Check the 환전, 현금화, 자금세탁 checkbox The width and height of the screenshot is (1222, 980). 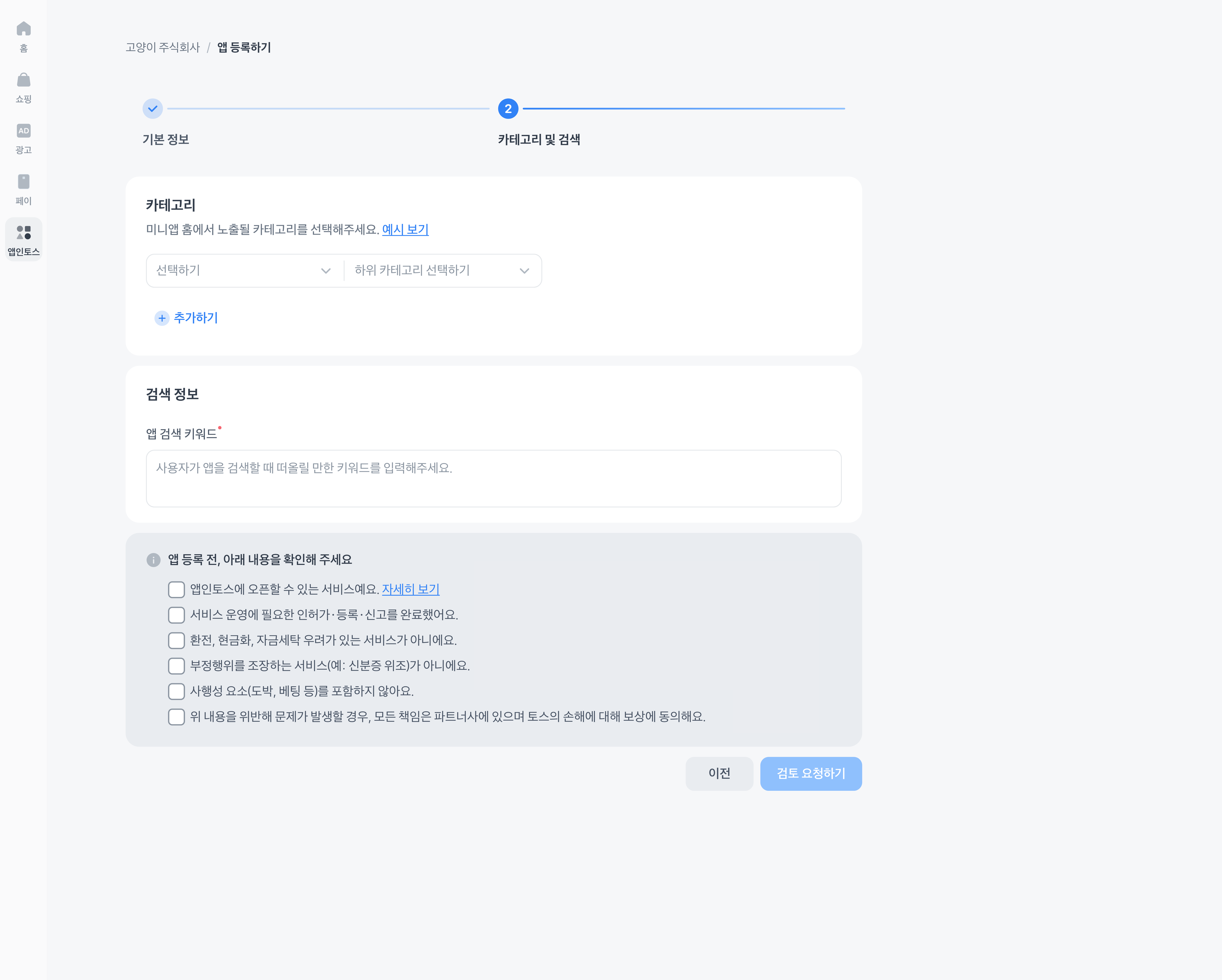coord(176,640)
